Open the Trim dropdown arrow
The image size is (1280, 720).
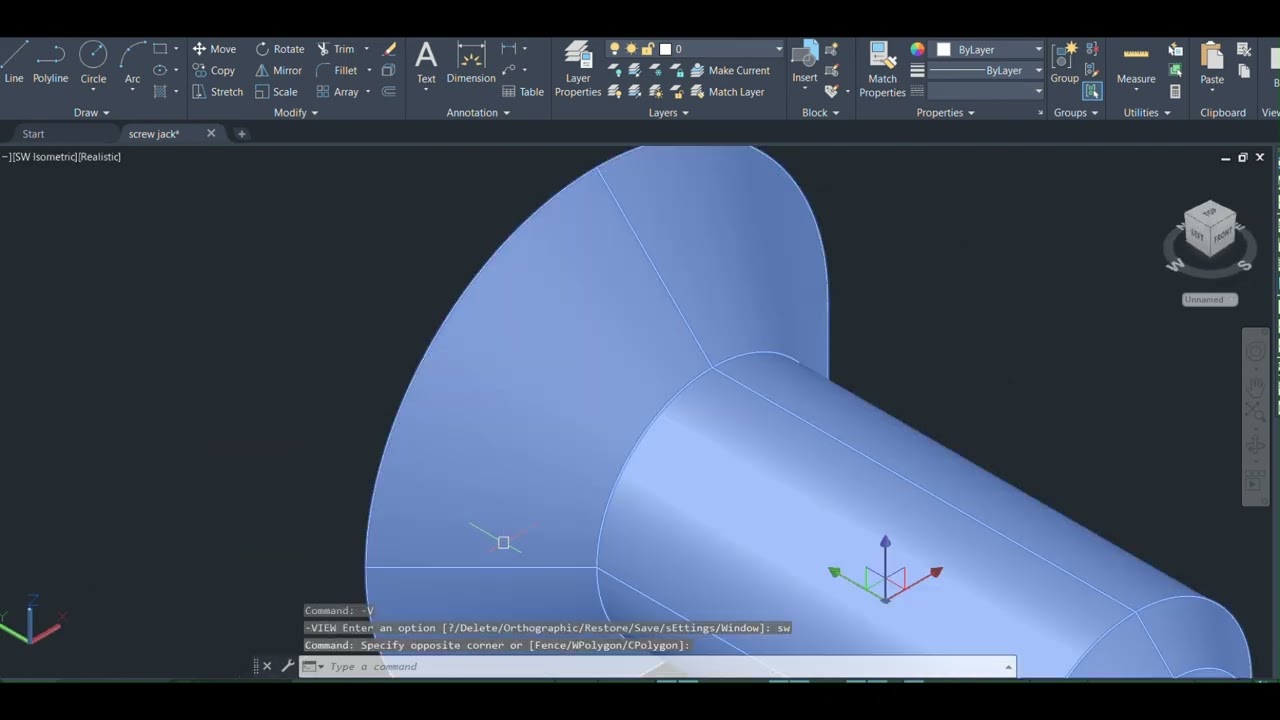(x=366, y=49)
